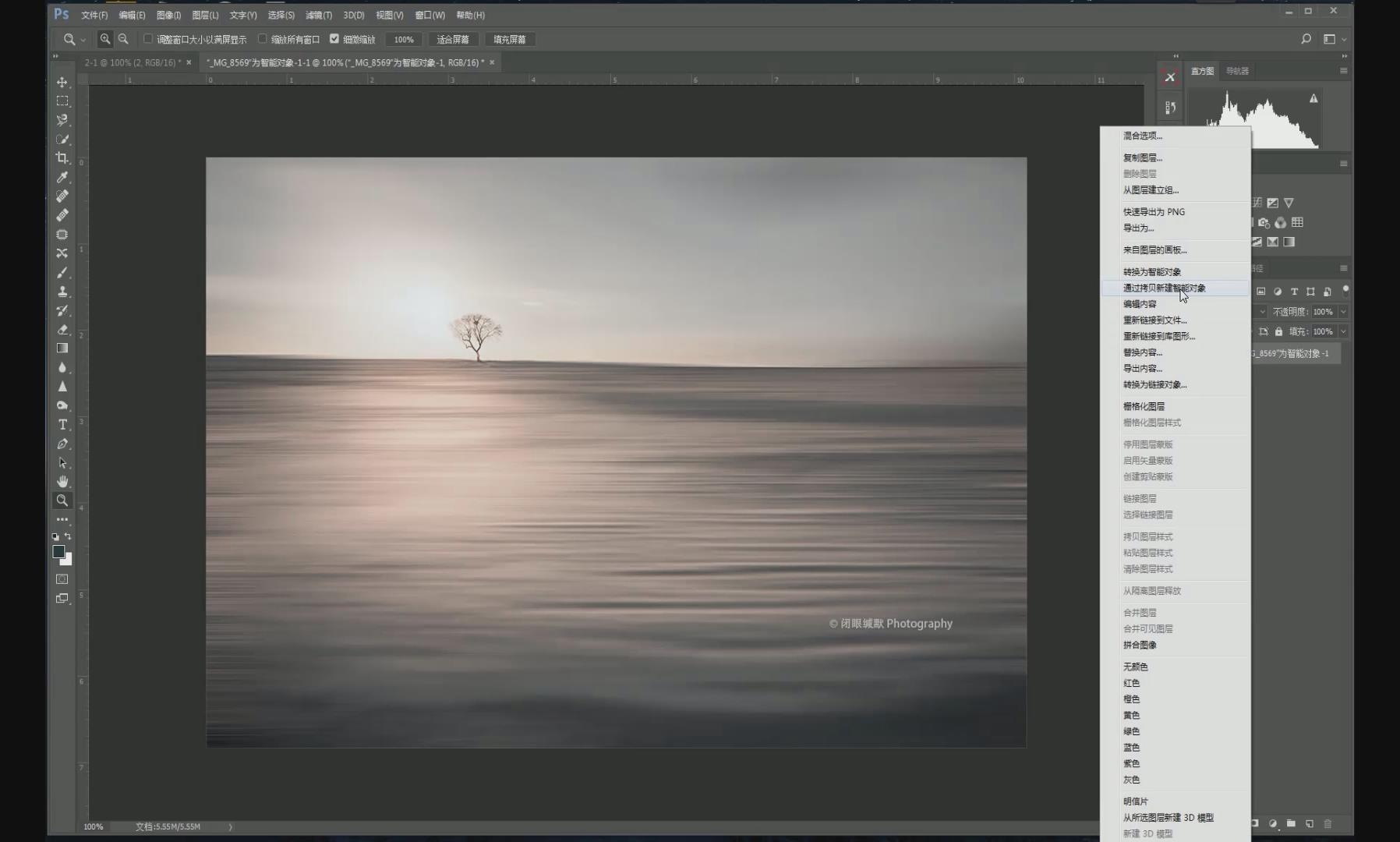Image resolution: width=1400 pixels, height=842 pixels.
Task: Select the Quick Selection tool
Action: (x=62, y=139)
